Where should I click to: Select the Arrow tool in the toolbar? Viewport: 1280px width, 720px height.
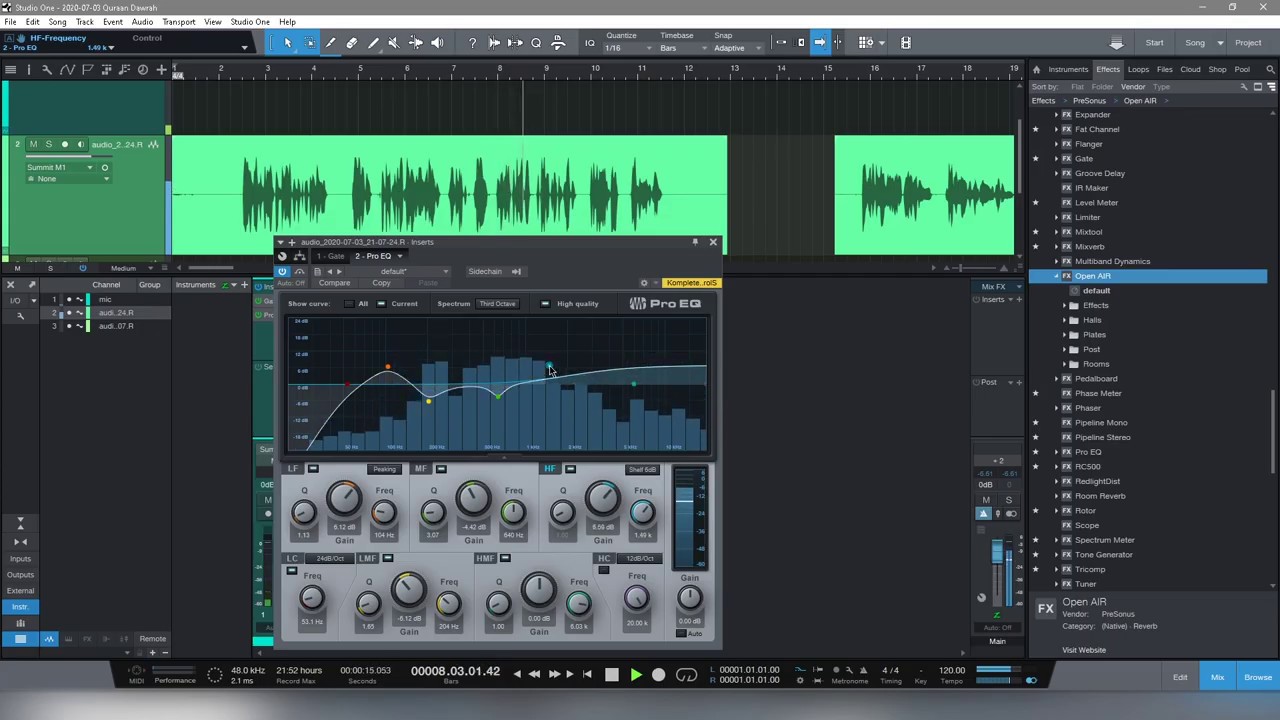click(x=288, y=43)
